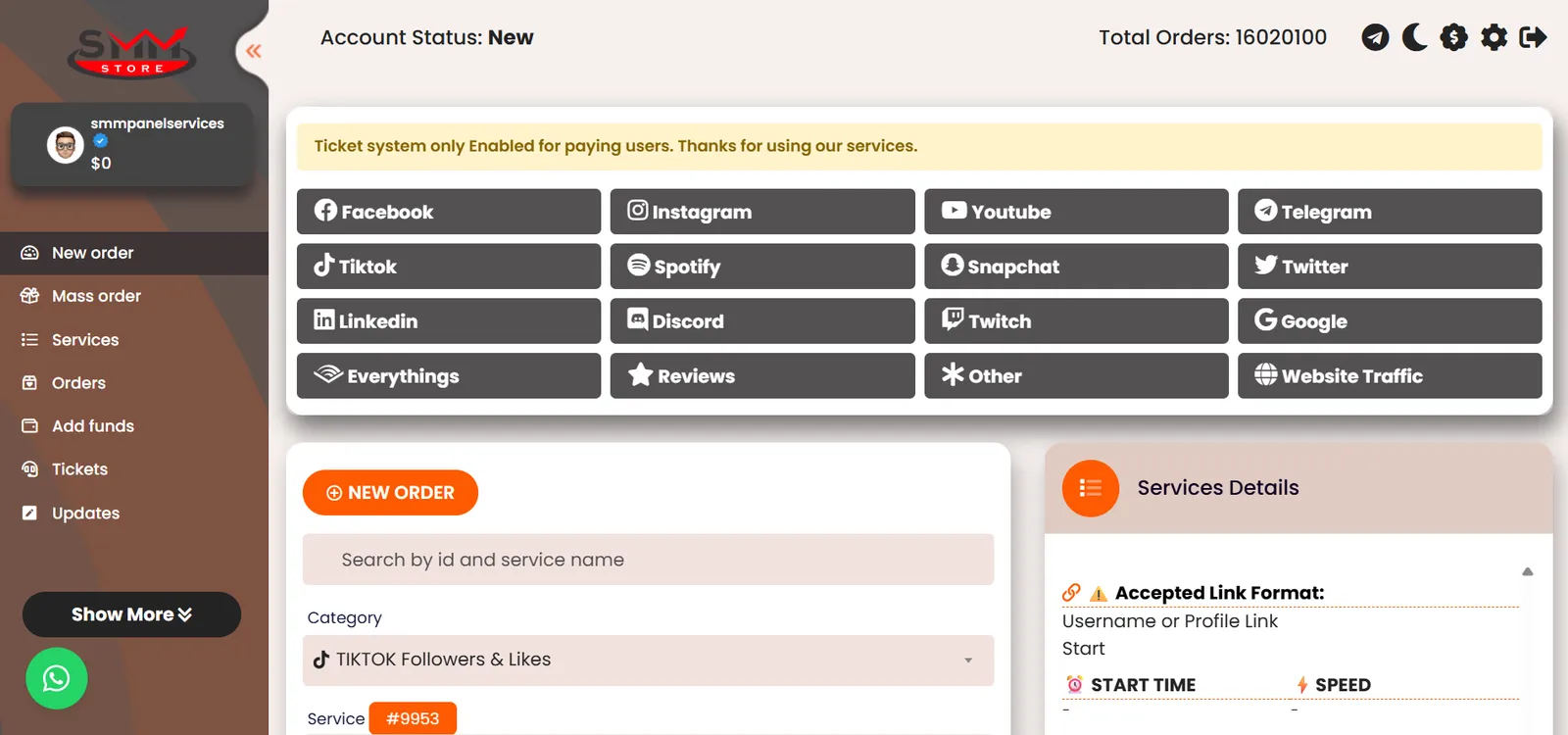This screenshot has width=1568, height=735.
Task: Select Snapchat category button
Action: pyautogui.click(x=1076, y=267)
